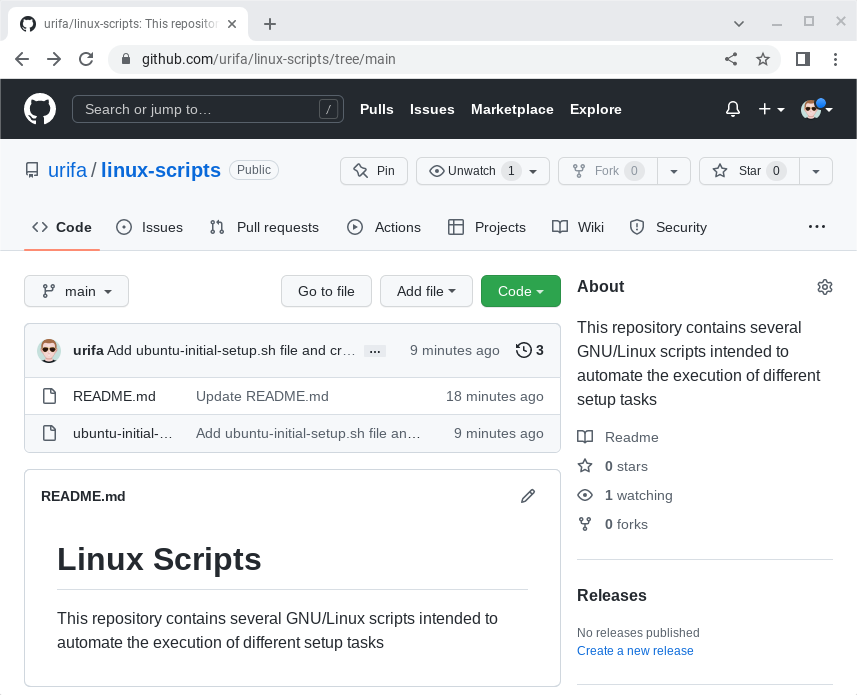Viewport: 857px width, 695px height.
Task: Switch to the Pull requests tab
Action: click(x=264, y=227)
